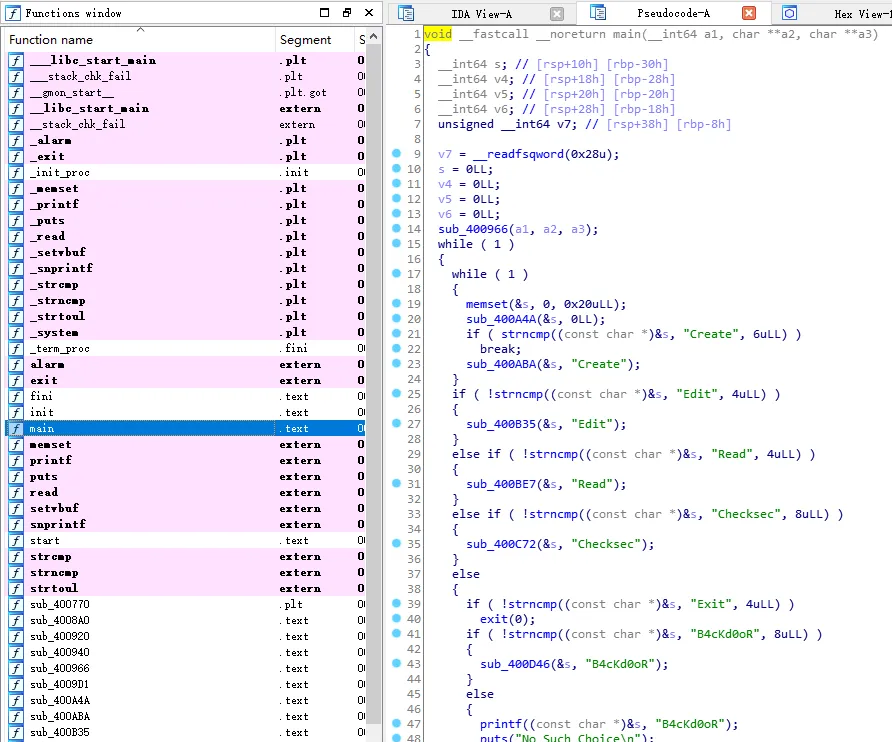Close the Functions window panel
This screenshot has height=742, width=892.
pyautogui.click(x=369, y=13)
